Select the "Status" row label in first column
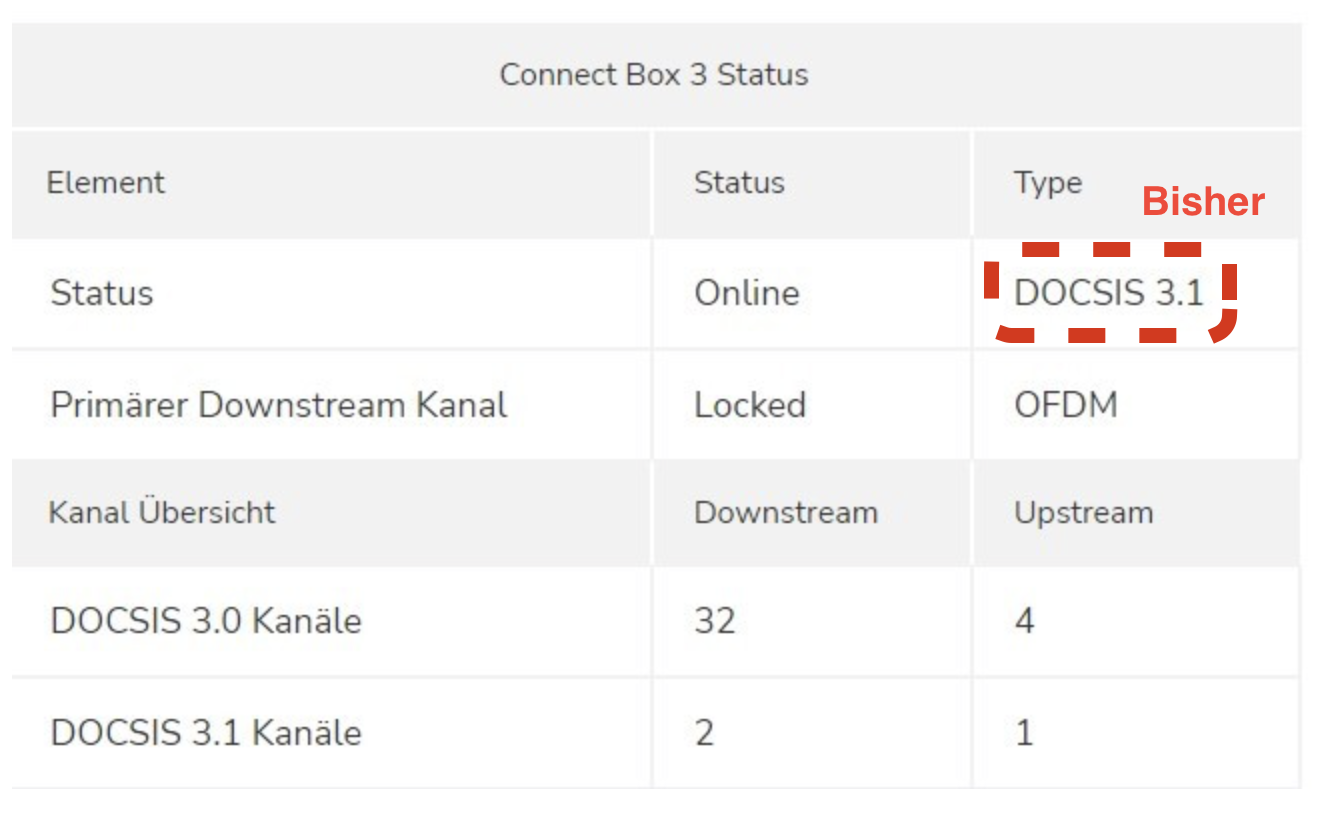1334x836 pixels. tap(102, 294)
